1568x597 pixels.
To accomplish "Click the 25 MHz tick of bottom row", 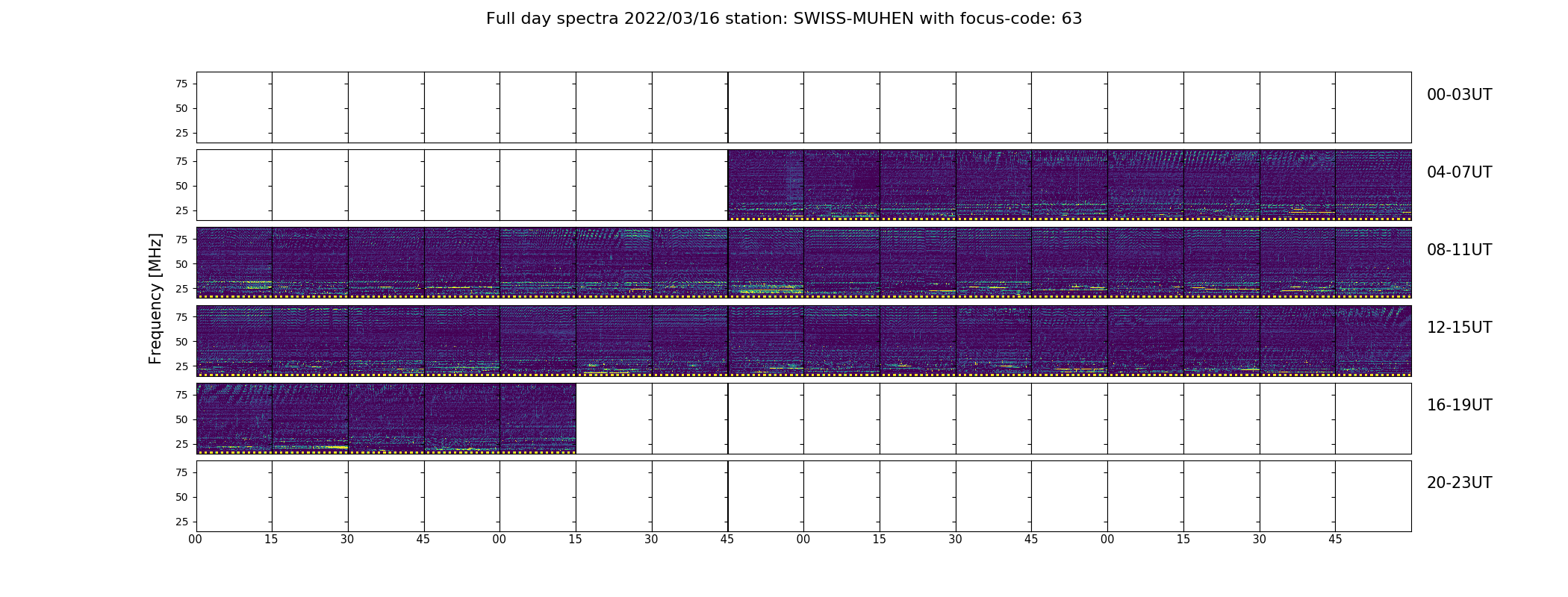I will point(181,522).
